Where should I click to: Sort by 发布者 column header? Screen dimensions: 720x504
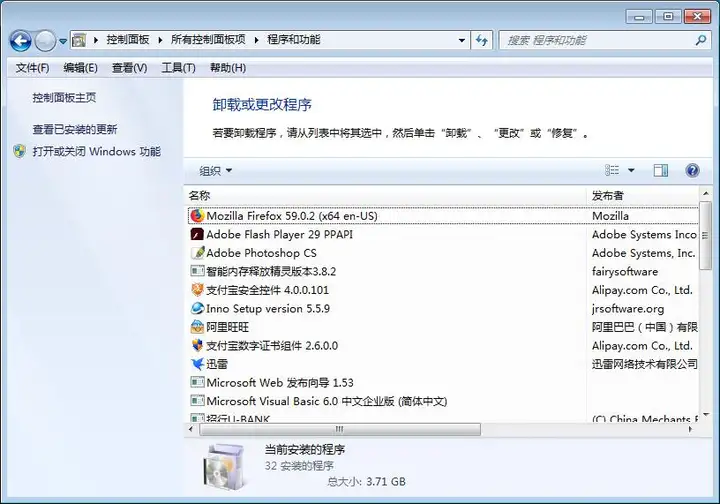pyautogui.click(x=642, y=196)
